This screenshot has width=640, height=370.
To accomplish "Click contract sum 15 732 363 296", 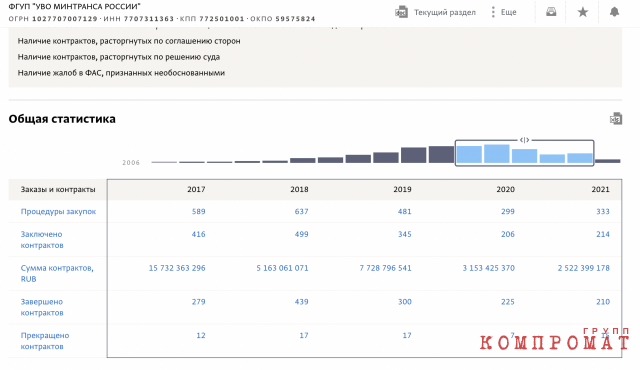I will click(x=177, y=268).
